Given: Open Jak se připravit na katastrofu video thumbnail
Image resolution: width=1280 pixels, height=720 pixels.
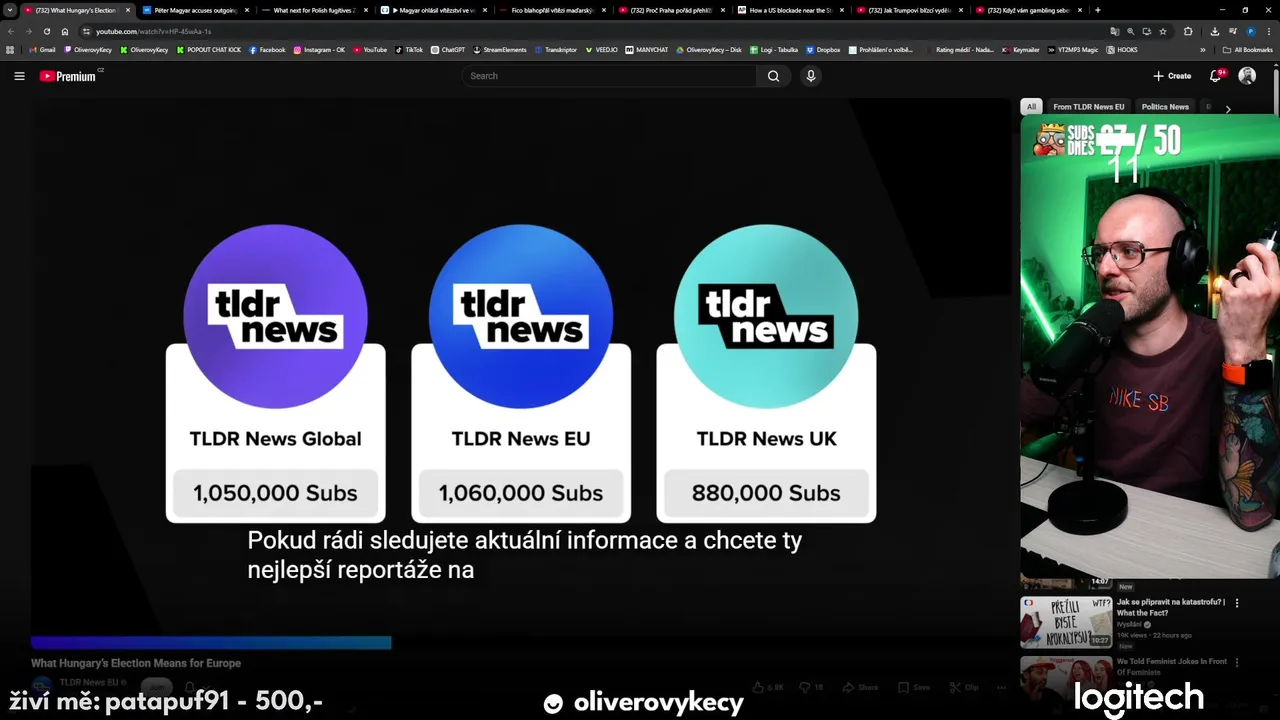Looking at the screenshot, I should coord(1065,622).
